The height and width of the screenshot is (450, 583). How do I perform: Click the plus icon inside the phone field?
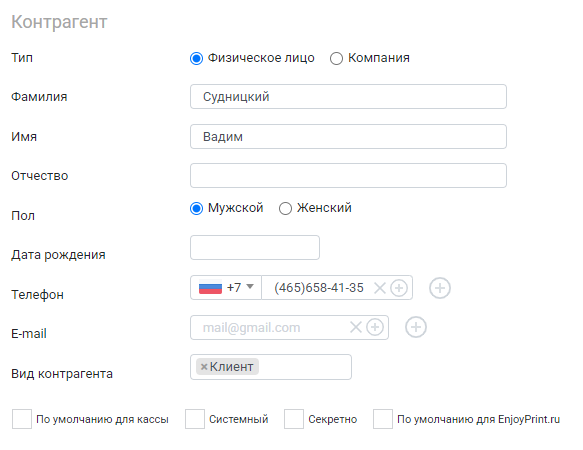click(x=399, y=288)
